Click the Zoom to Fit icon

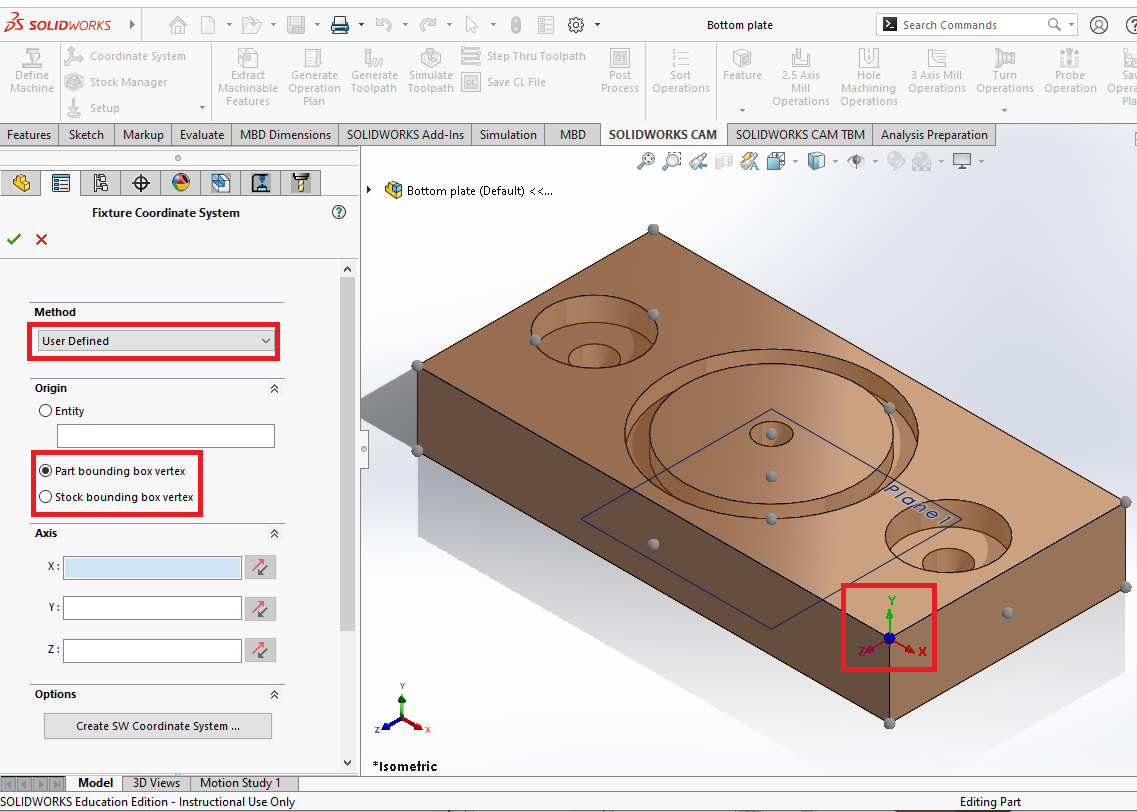click(645, 161)
